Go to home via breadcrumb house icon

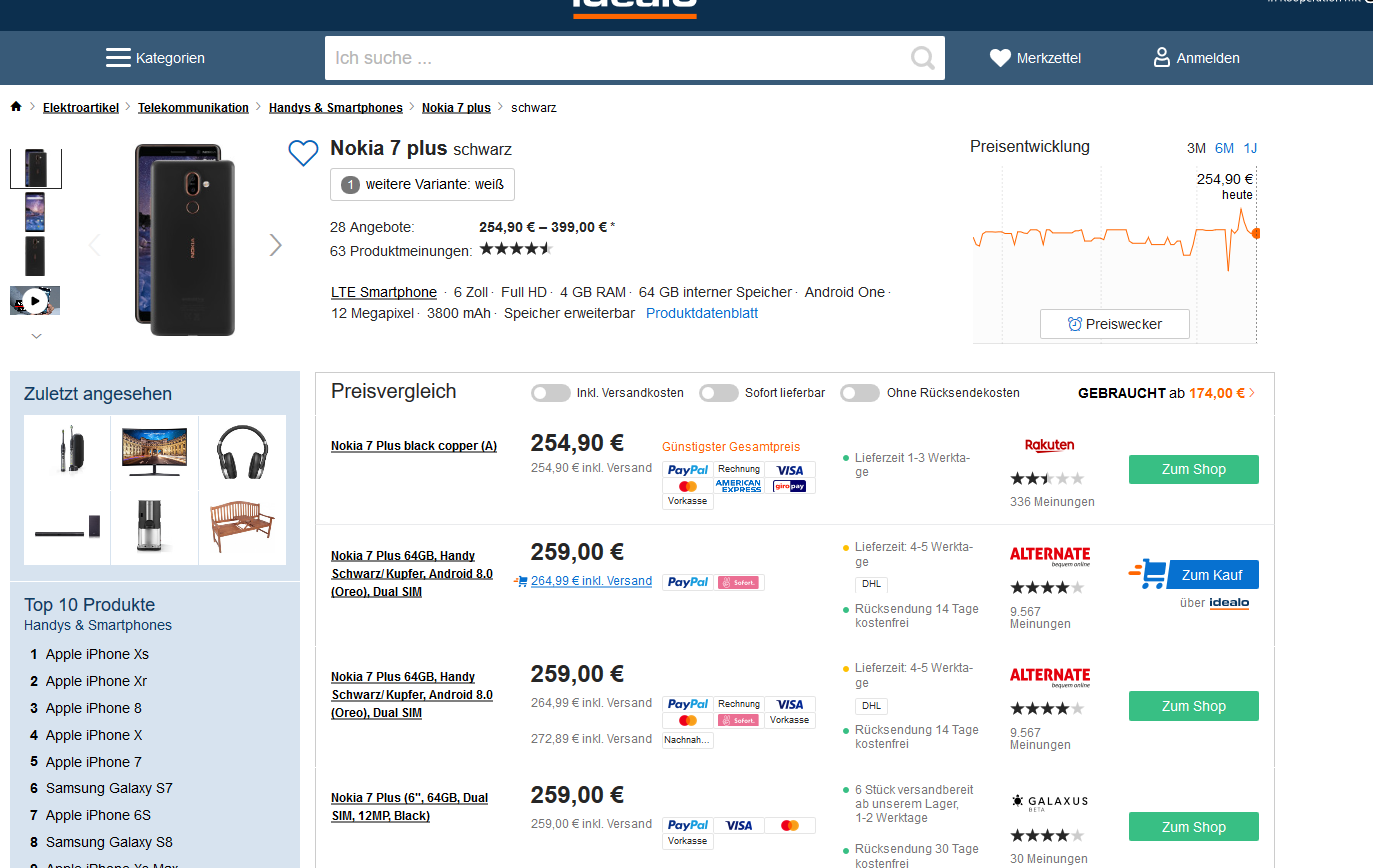(x=16, y=107)
